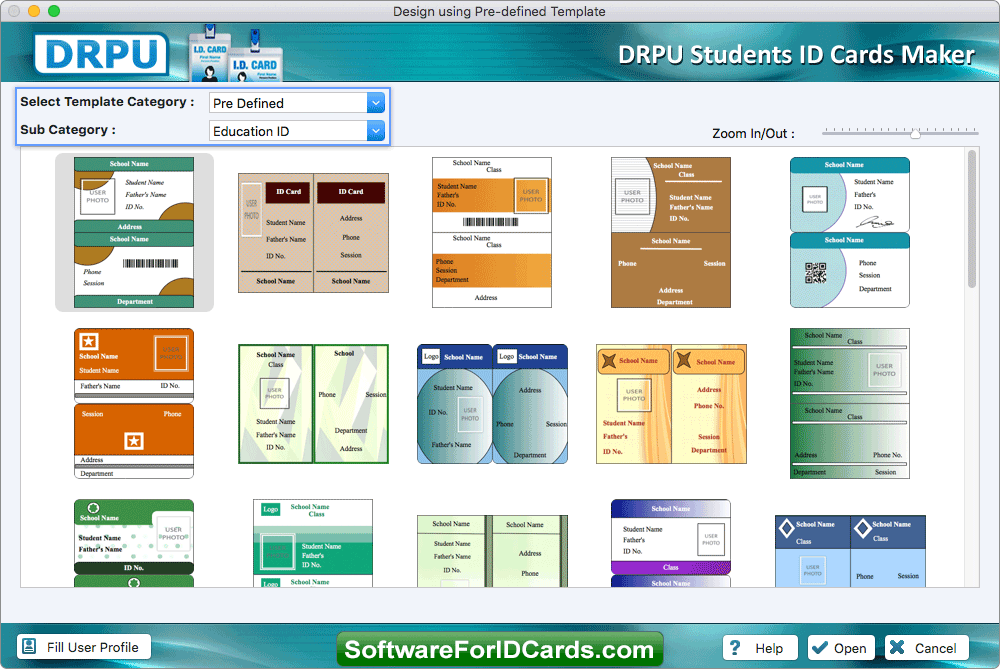The height and width of the screenshot is (669, 1000).
Task: Select the green and brown curved template thumbnail
Action: click(x=134, y=233)
